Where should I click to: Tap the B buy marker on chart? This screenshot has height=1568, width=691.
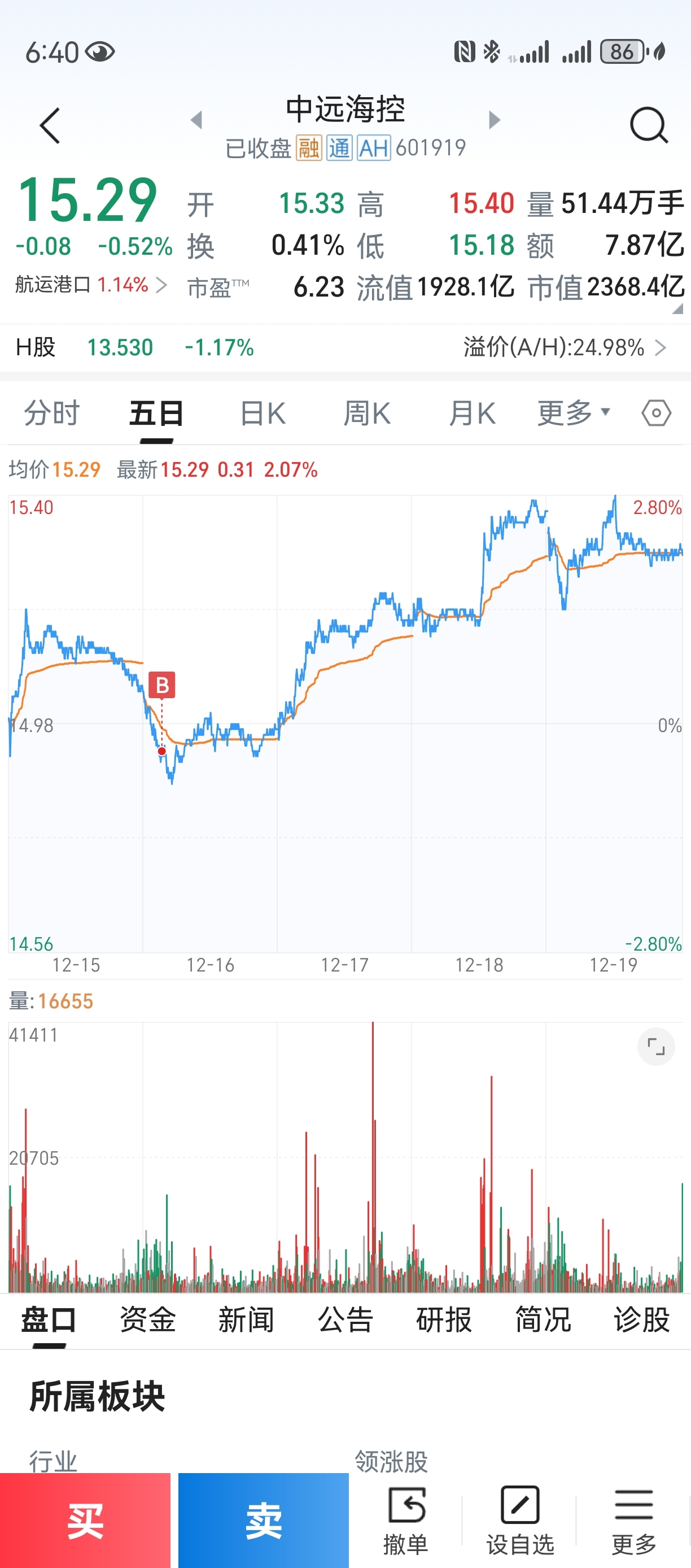(x=162, y=685)
